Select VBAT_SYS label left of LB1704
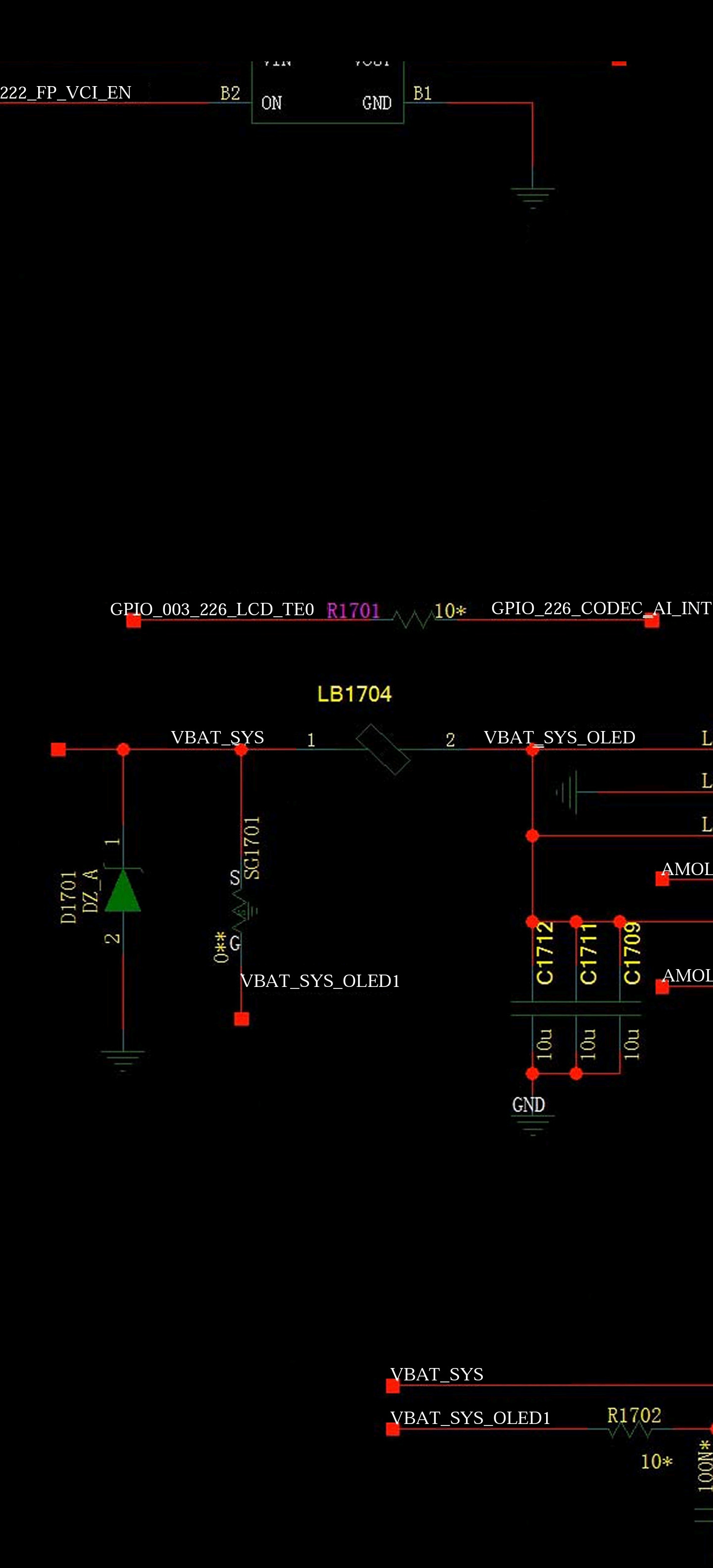The image size is (713, 1568). tap(217, 737)
